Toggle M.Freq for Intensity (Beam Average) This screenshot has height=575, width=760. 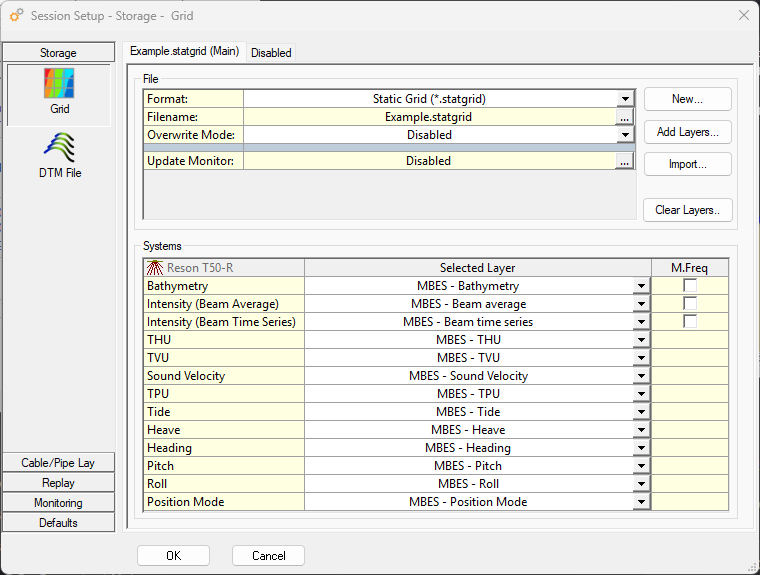(x=690, y=304)
